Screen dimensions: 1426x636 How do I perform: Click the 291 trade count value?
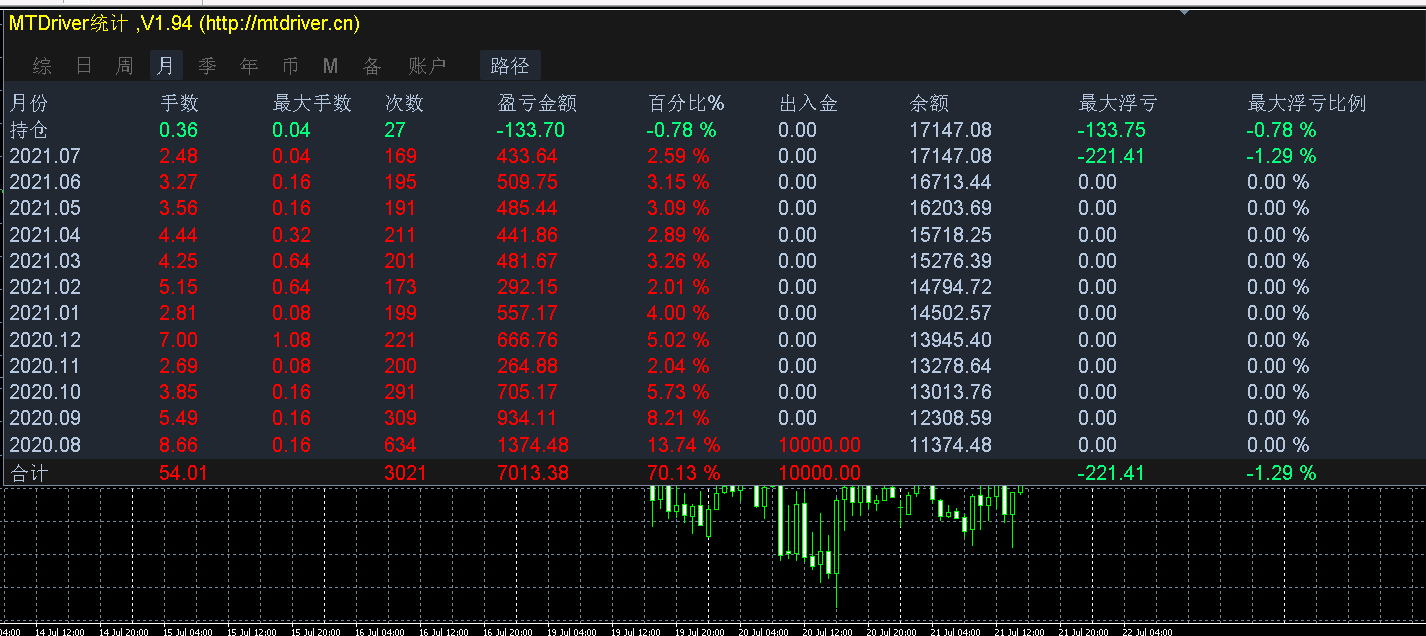[x=401, y=392]
